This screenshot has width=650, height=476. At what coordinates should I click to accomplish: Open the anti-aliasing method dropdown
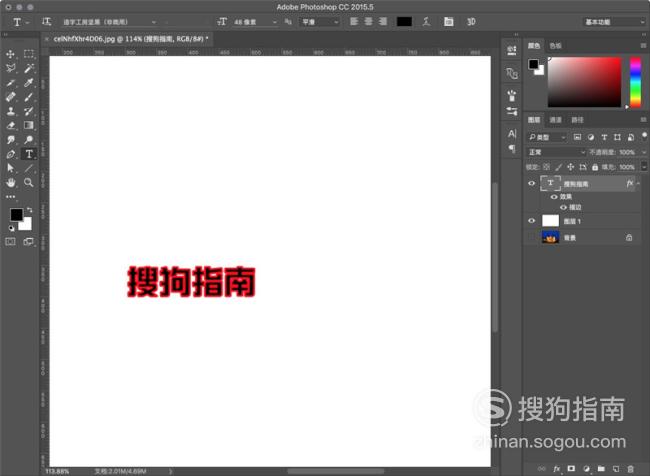(319, 22)
